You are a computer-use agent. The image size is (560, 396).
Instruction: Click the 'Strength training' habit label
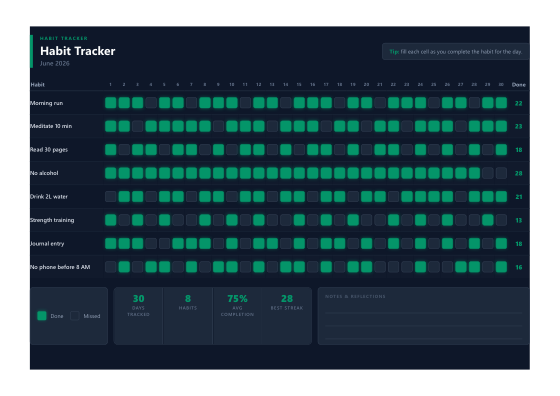pos(52,220)
